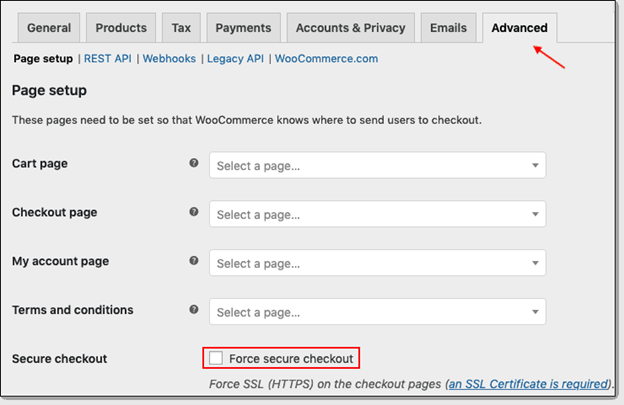This screenshot has height=405, width=624.
Task: Enable Force secure checkout checkbox
Action: 216,358
